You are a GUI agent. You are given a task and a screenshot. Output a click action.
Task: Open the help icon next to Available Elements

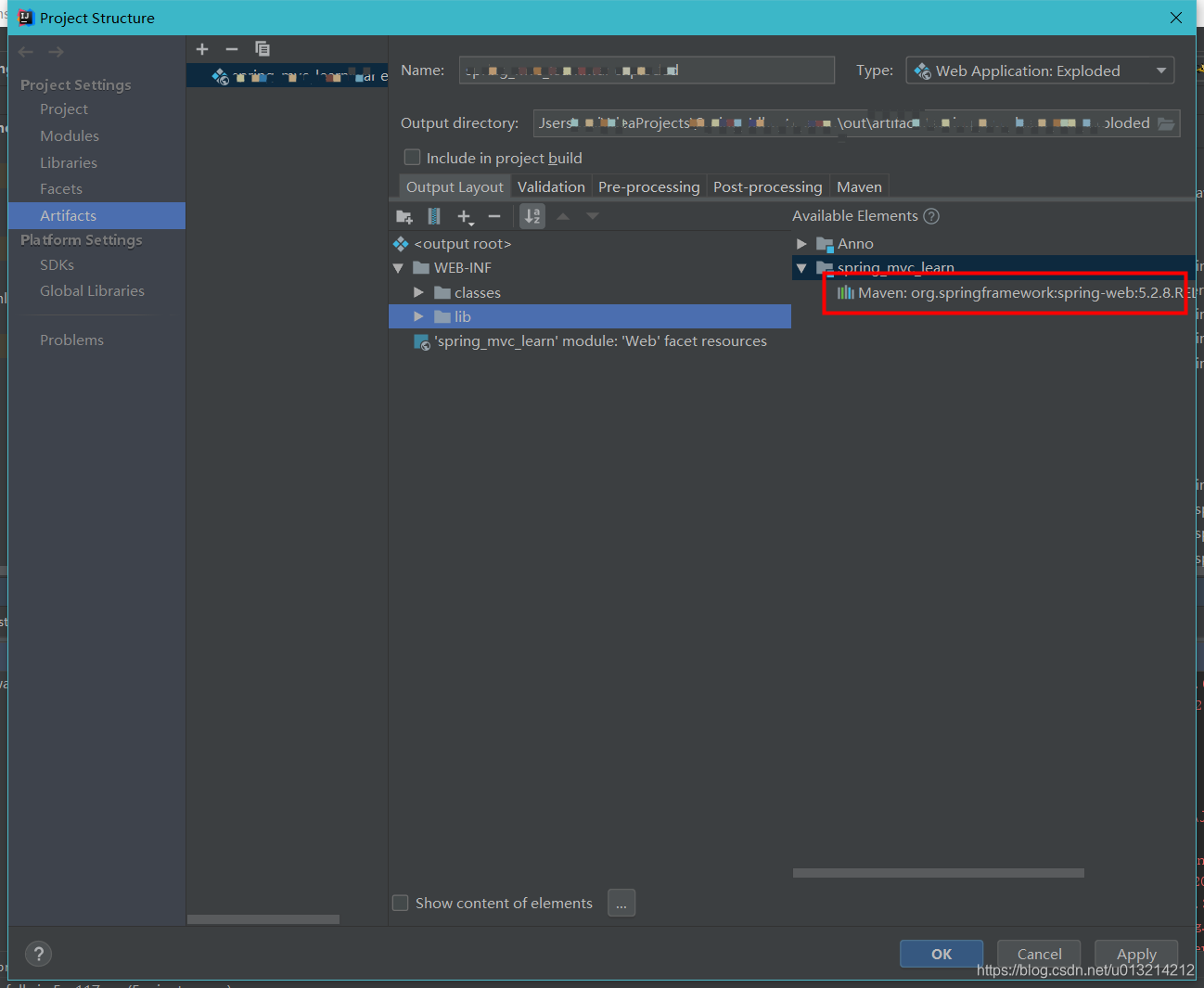931,215
